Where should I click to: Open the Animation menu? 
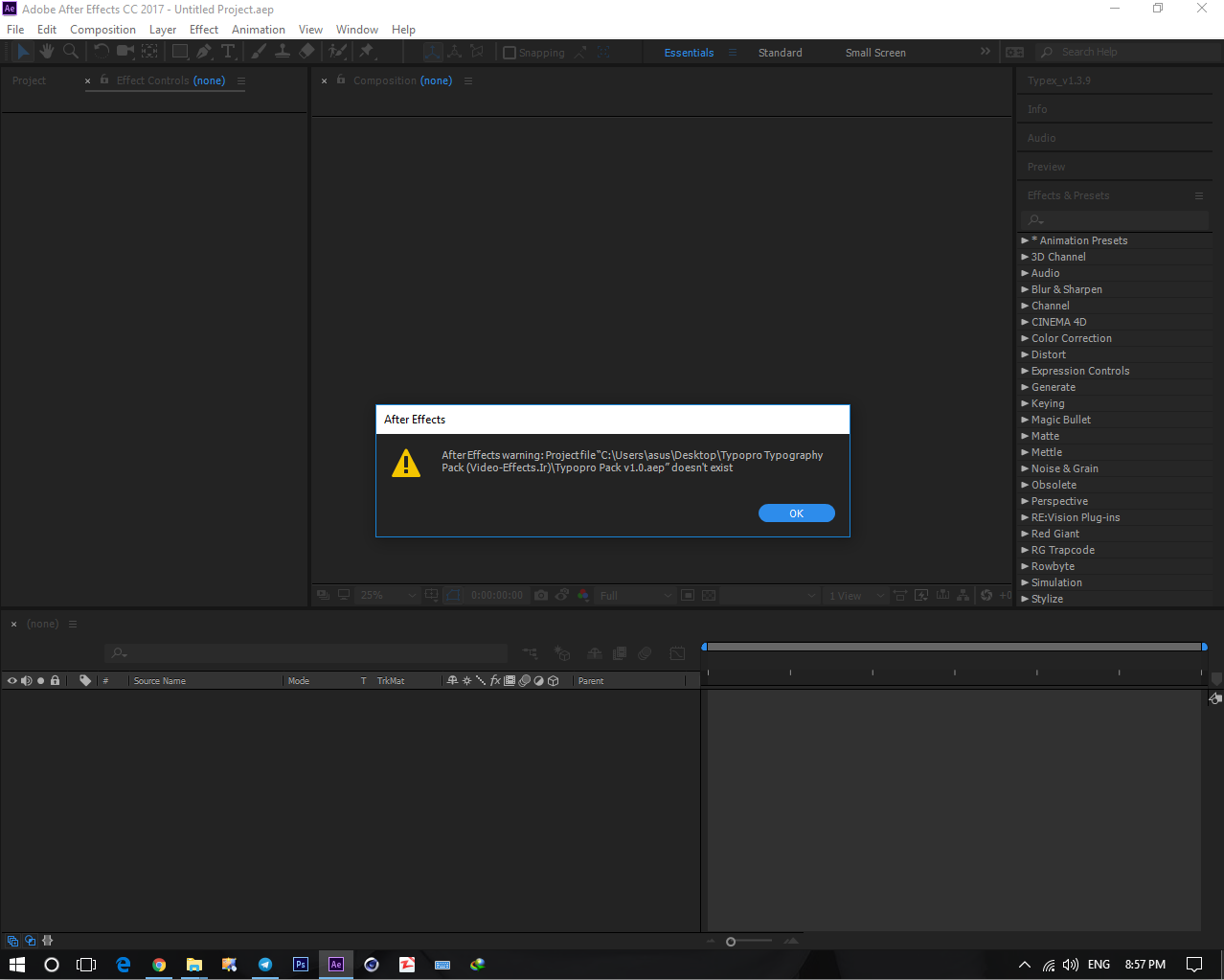coord(259,30)
